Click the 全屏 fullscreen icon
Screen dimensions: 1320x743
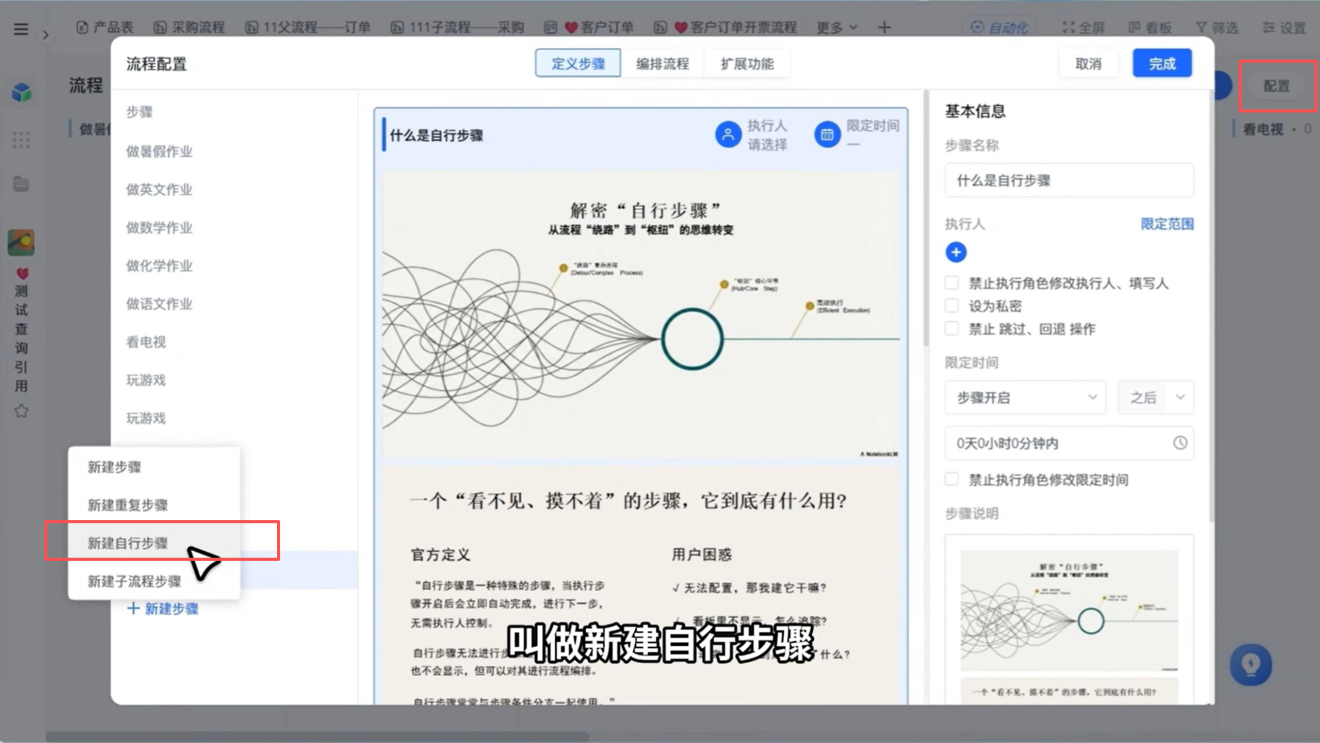[x=1084, y=27]
